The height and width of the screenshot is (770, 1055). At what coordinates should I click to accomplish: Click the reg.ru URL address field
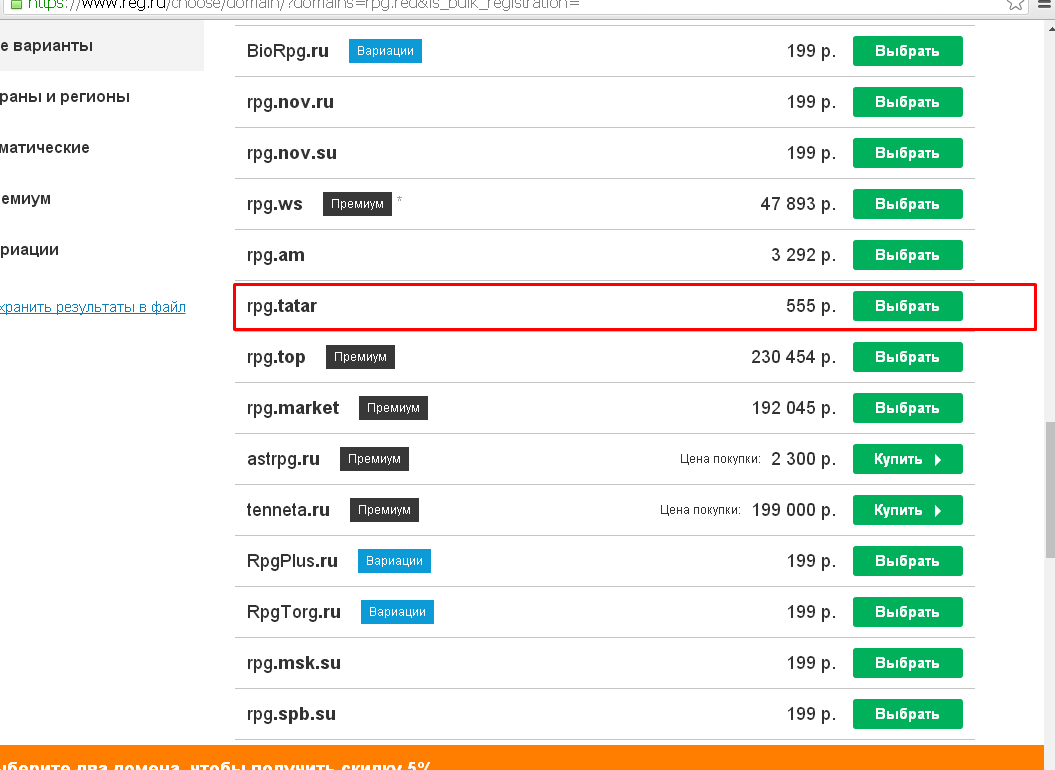pos(400,4)
